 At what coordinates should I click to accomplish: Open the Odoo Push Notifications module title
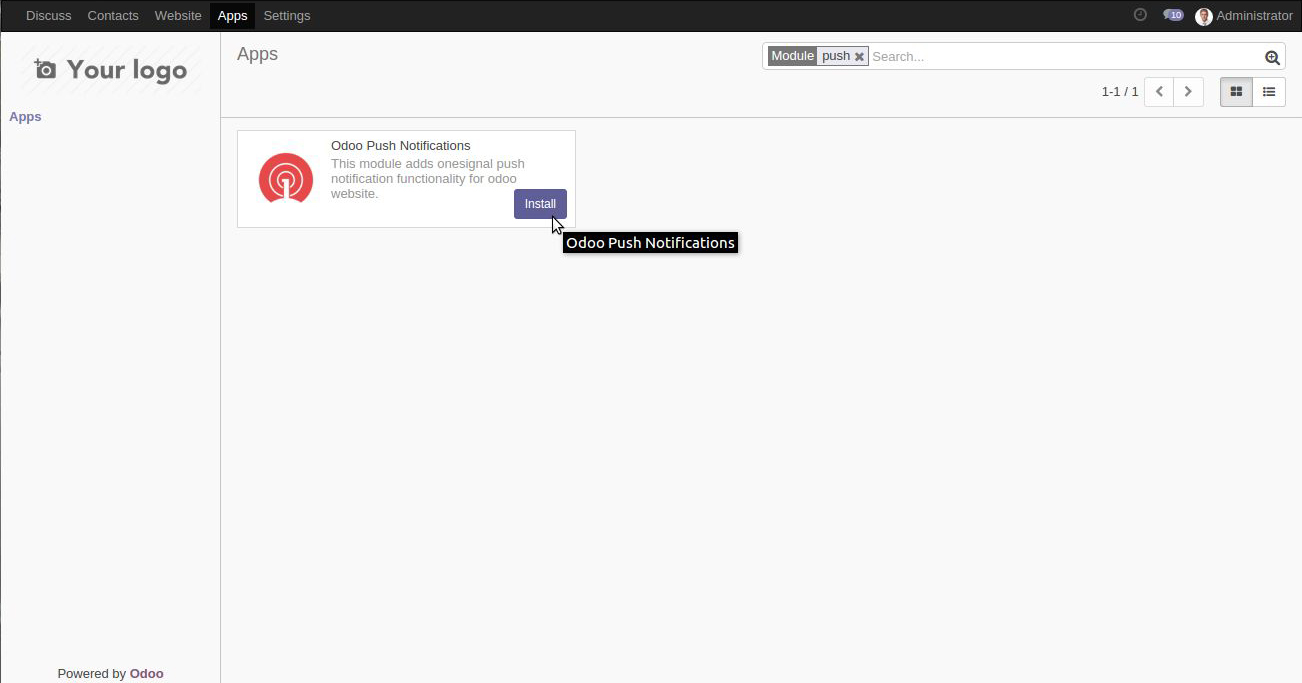pos(400,146)
